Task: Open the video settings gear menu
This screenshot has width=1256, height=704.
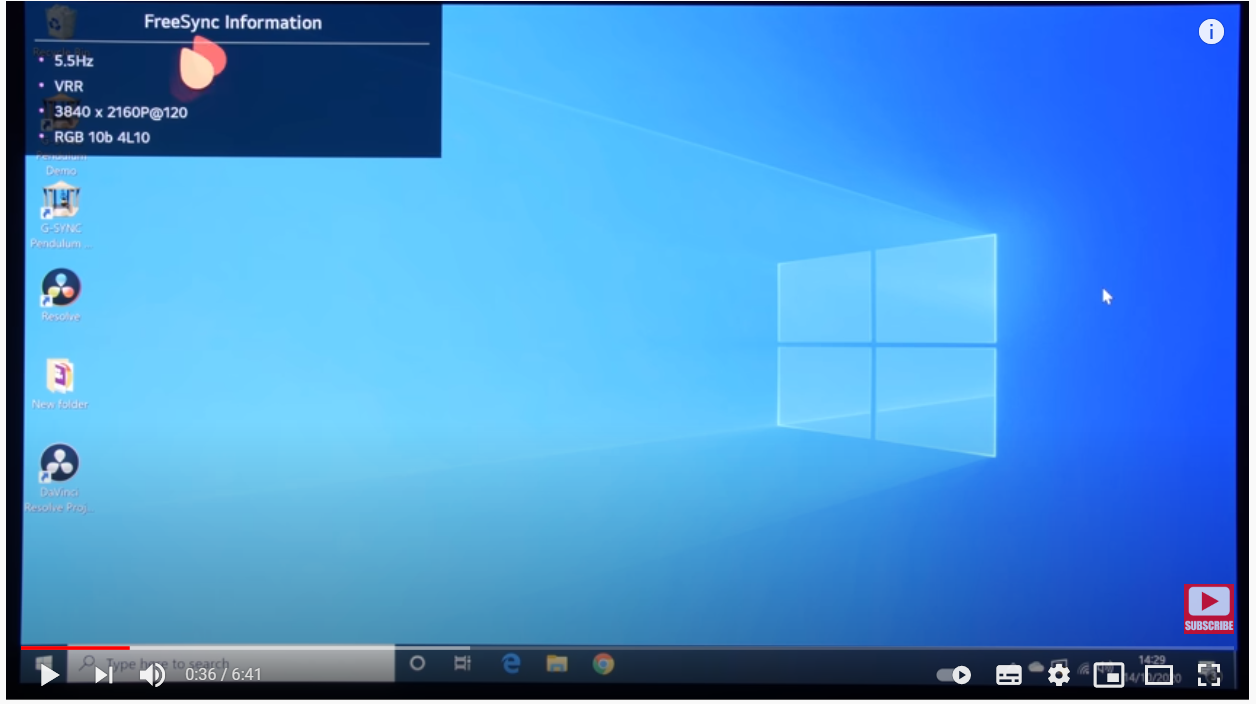Action: (x=1058, y=675)
